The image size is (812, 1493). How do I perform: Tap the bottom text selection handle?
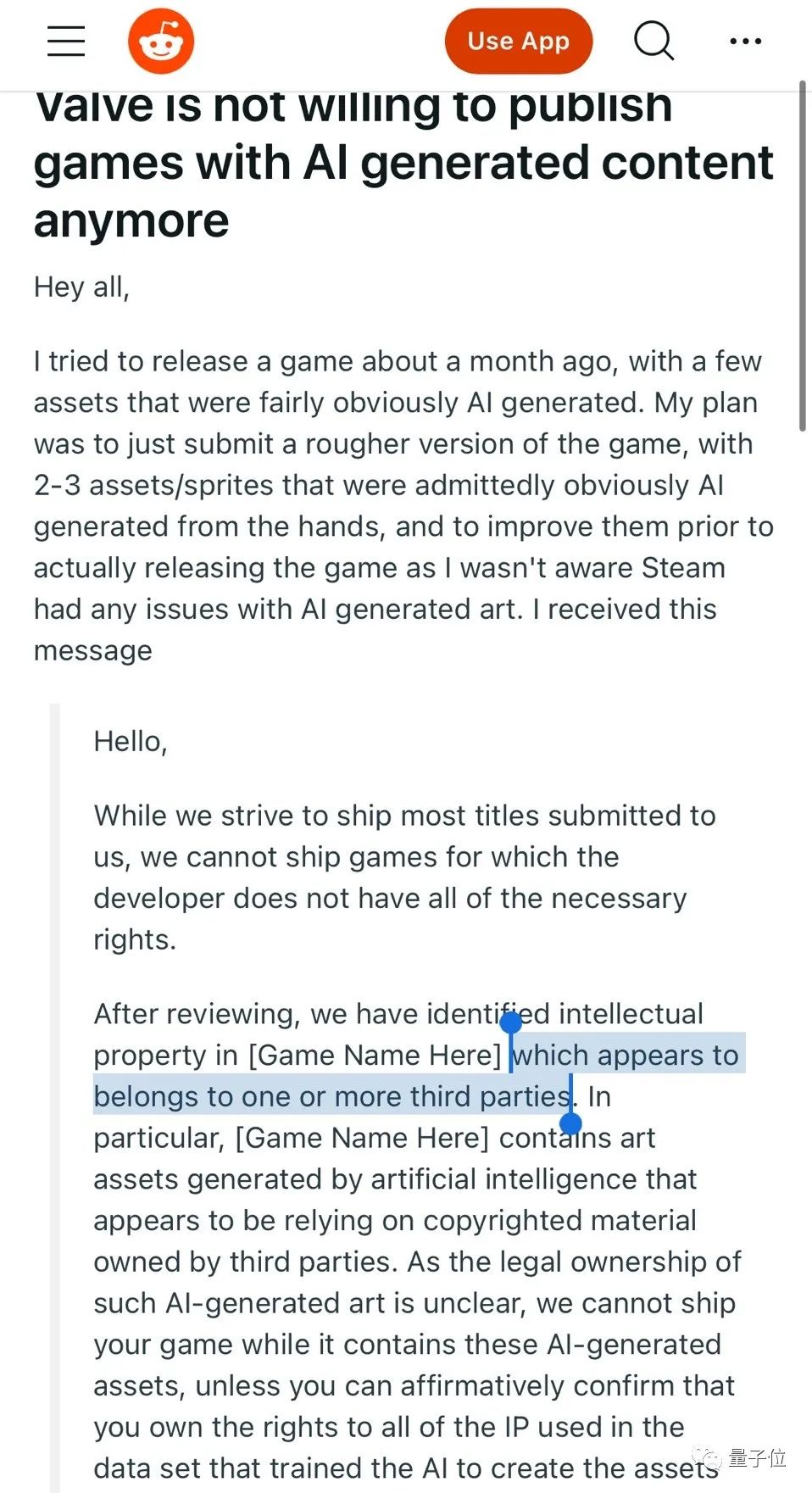point(570,1124)
